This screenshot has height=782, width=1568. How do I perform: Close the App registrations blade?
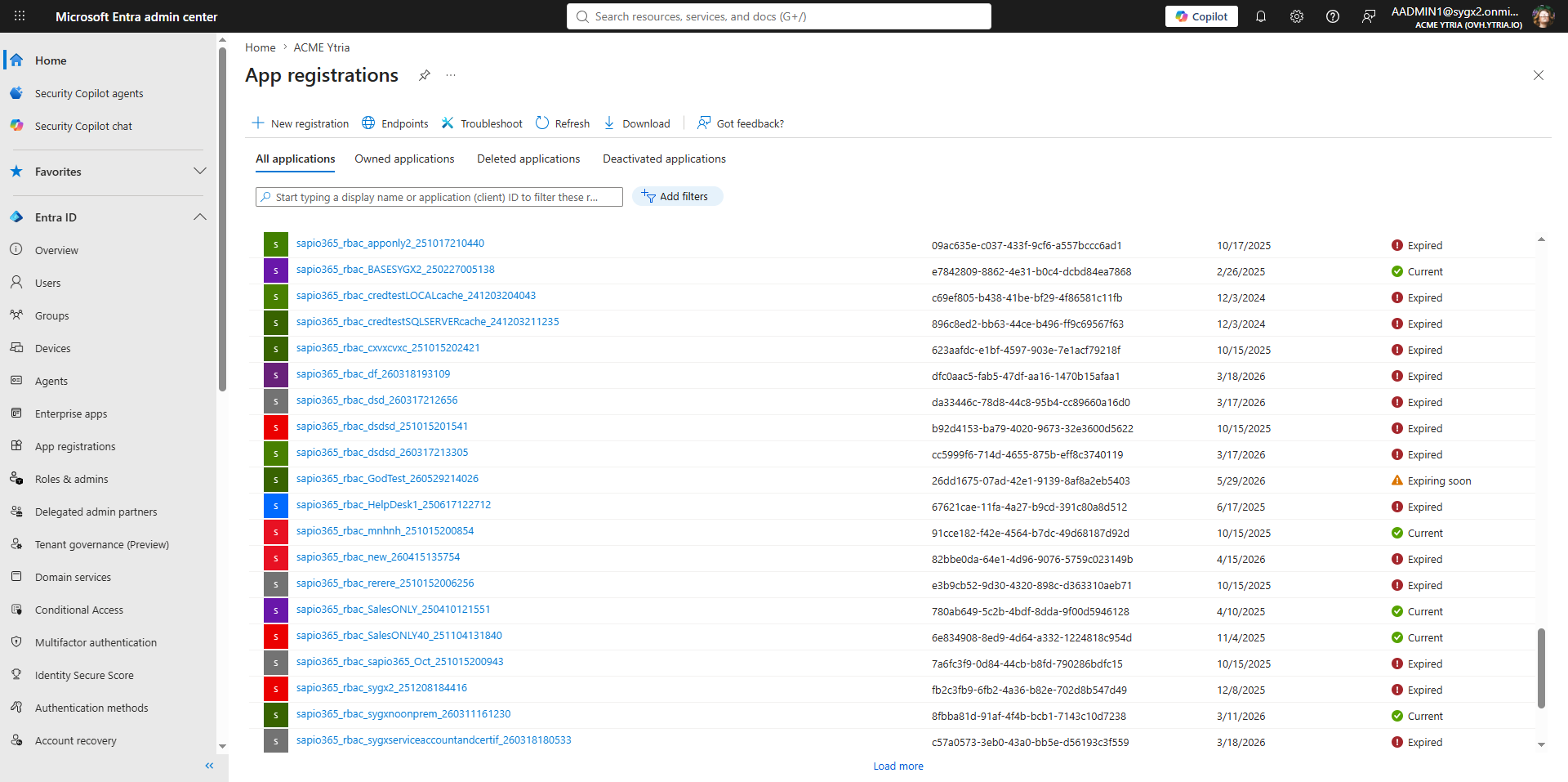pos(1539,75)
